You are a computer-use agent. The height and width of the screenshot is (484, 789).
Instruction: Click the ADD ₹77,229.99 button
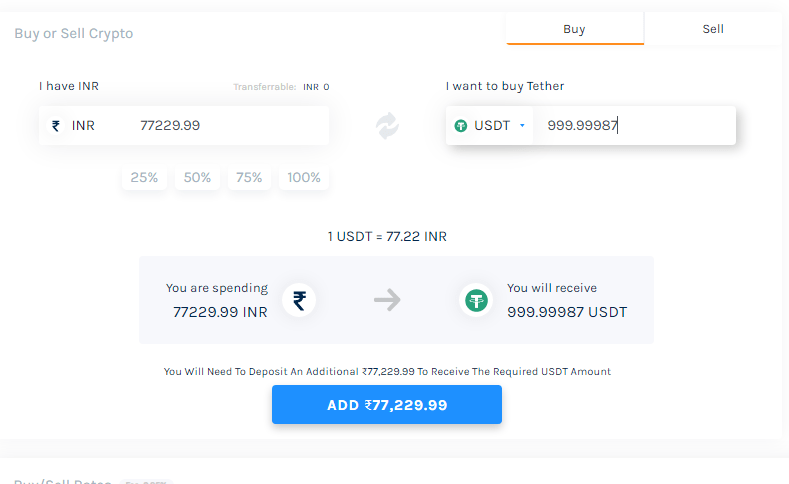[x=387, y=405]
